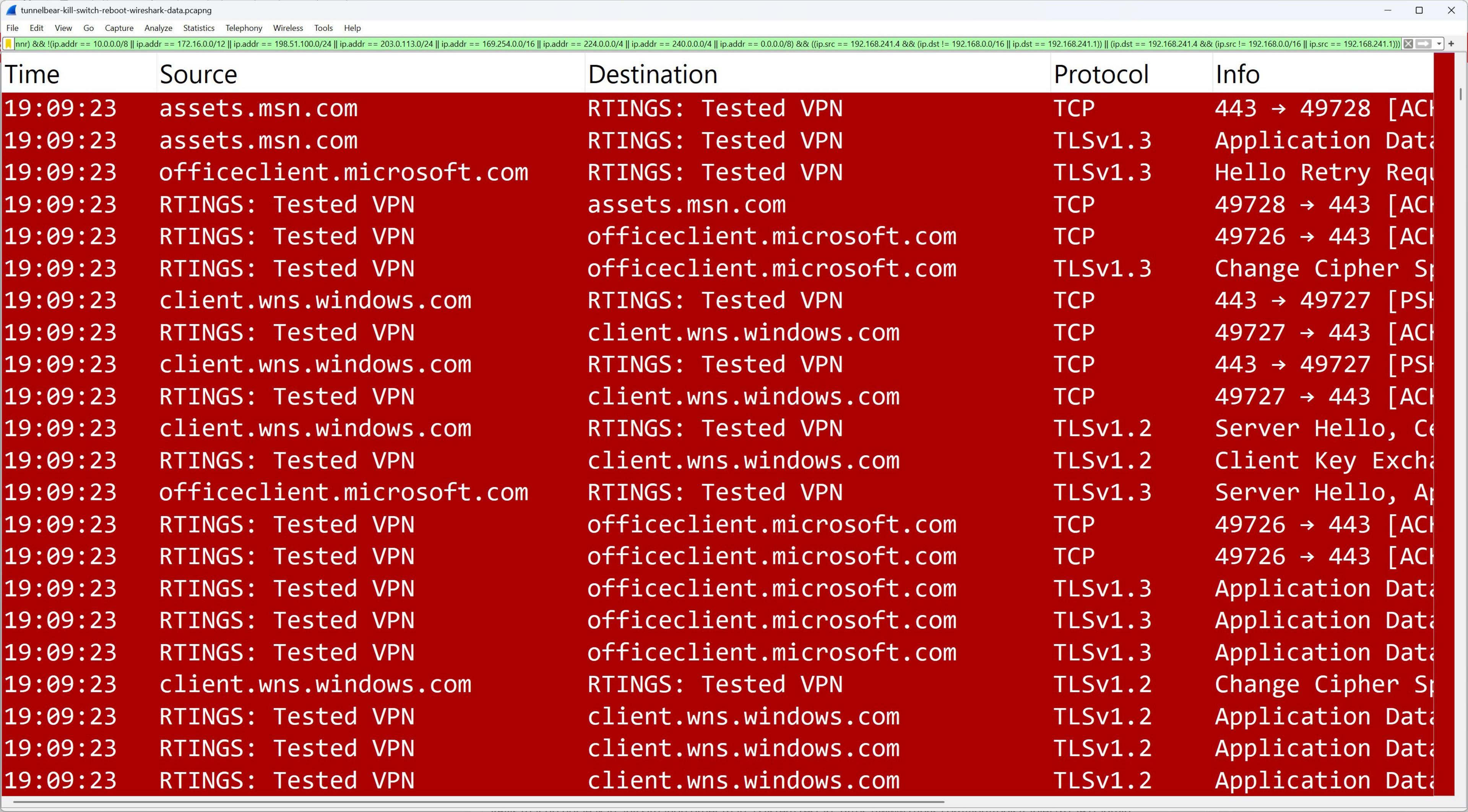Viewport: 1468px width, 812px height.
Task: Select the Hello Retry Request packet row
Action: [x=684, y=173]
